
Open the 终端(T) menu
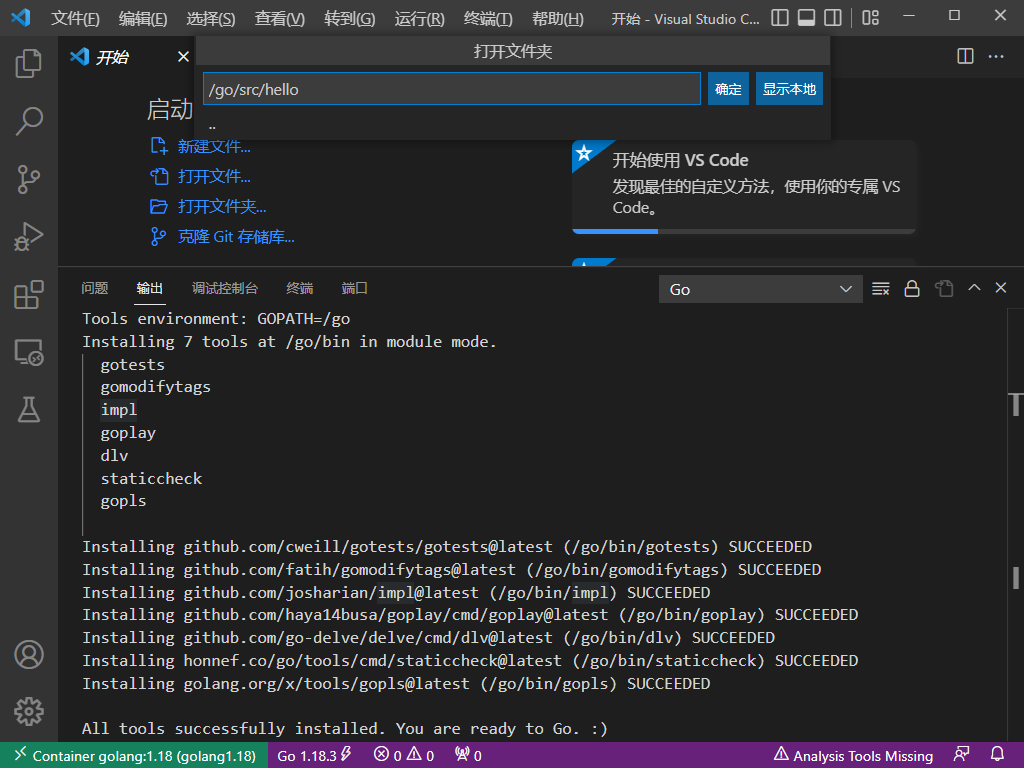488,18
